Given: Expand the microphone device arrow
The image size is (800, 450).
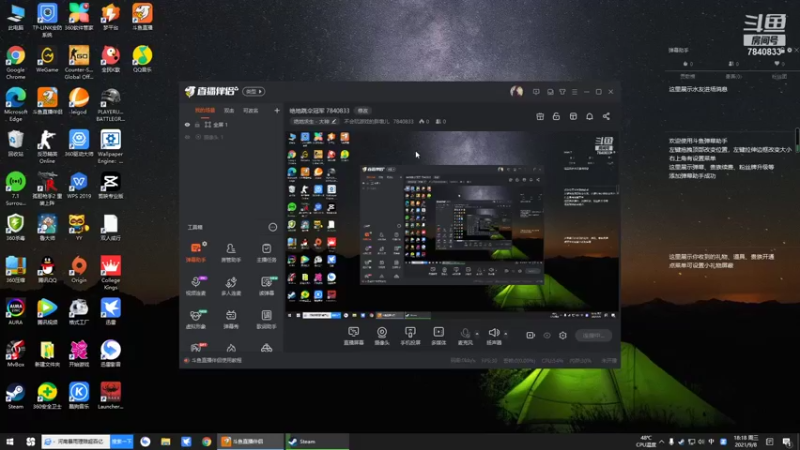Looking at the screenshot, I should (477, 334).
